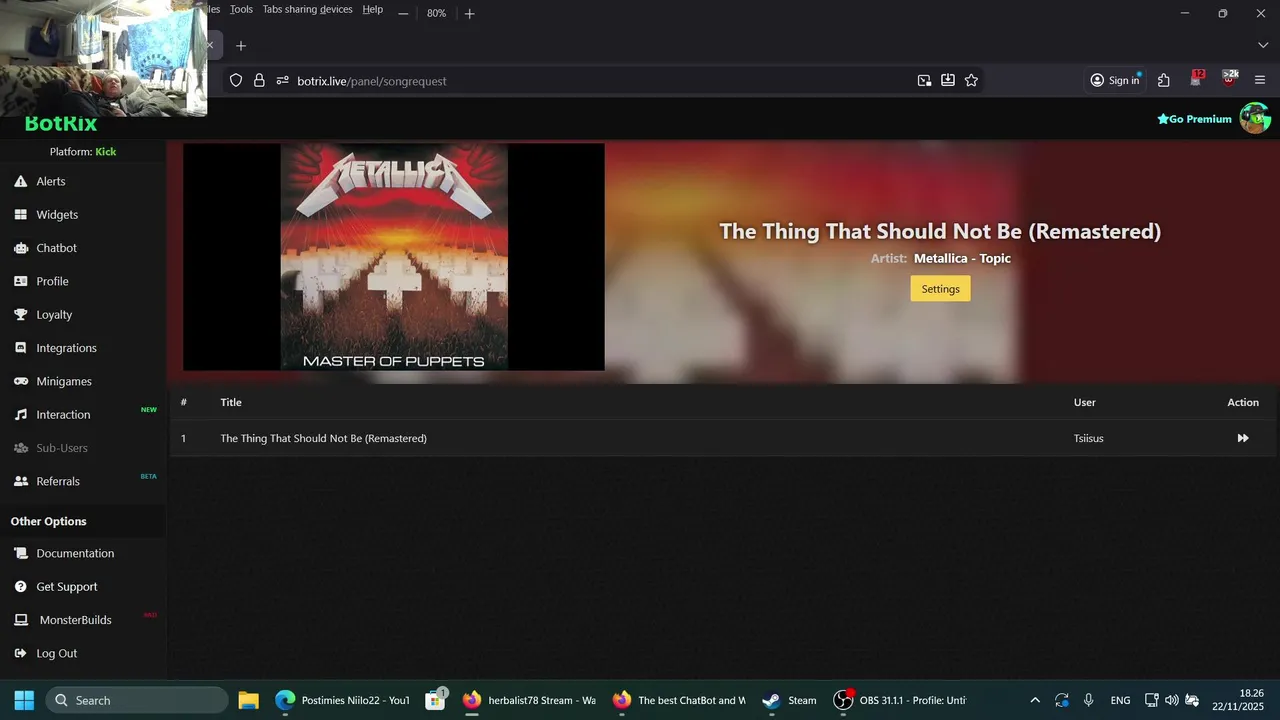This screenshot has width=1280, height=720.
Task: Select the queue row's song title text
Action: [x=323, y=438]
